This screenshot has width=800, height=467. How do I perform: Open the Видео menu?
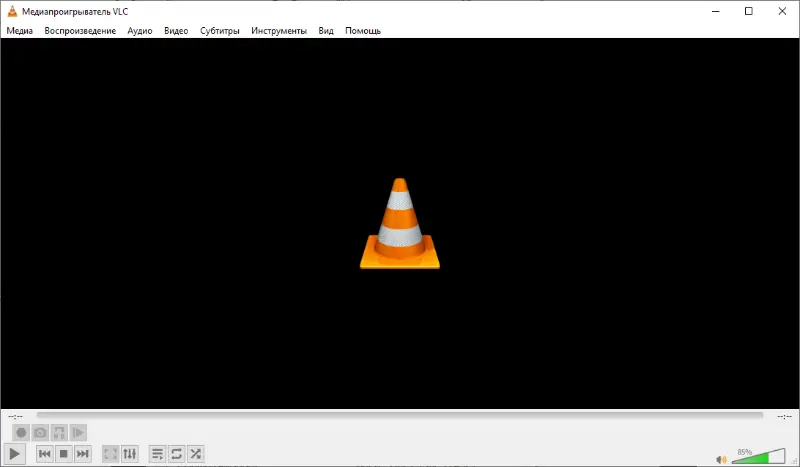(176, 31)
